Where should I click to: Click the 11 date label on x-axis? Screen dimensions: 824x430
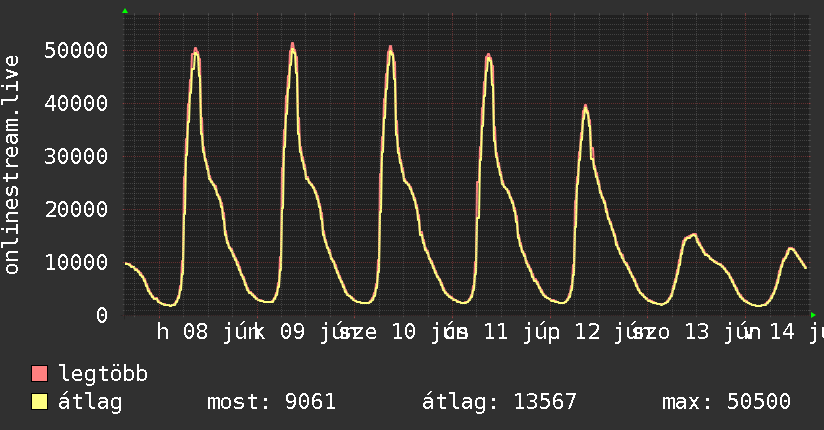[496, 332]
